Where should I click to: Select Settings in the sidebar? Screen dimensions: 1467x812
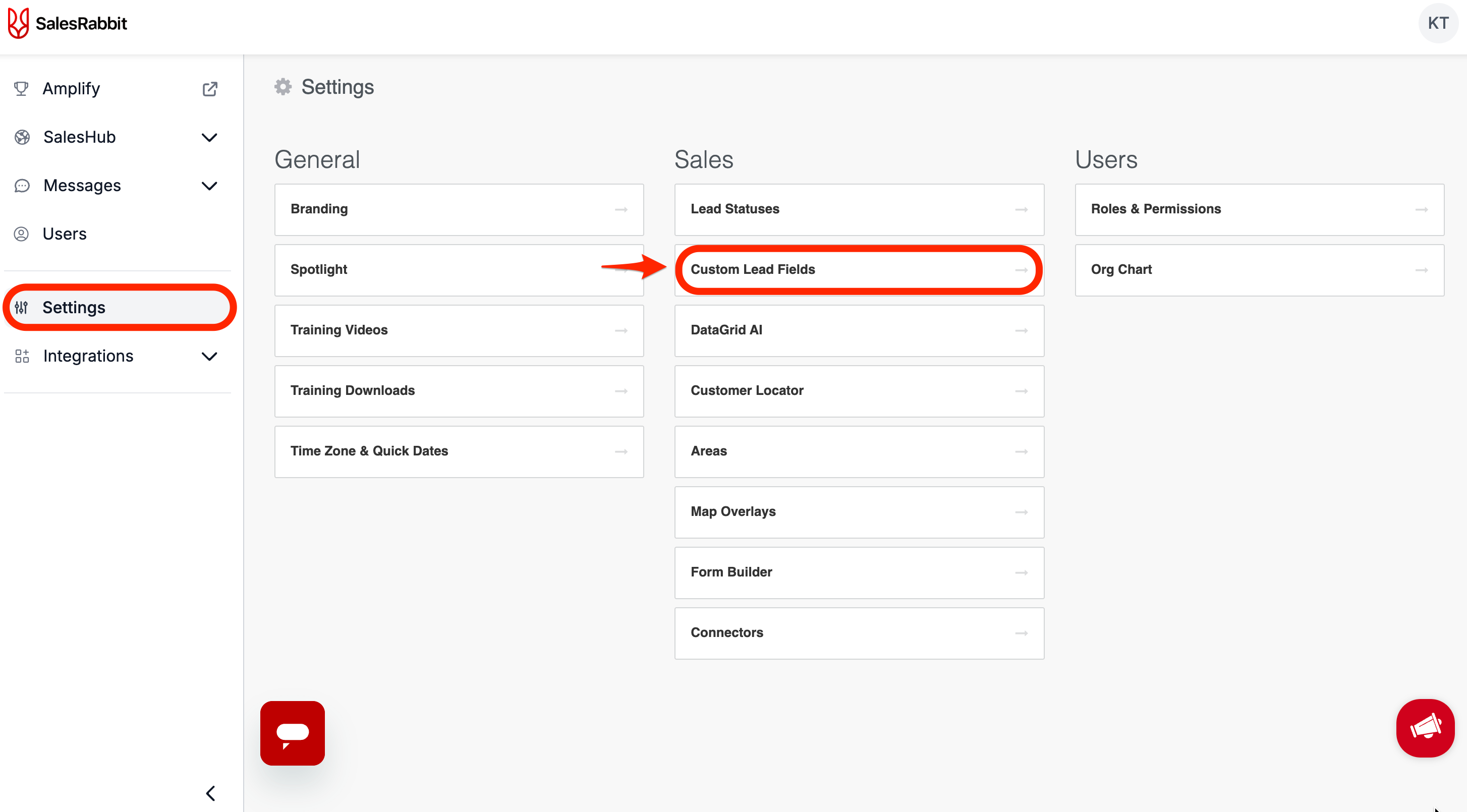coord(119,308)
